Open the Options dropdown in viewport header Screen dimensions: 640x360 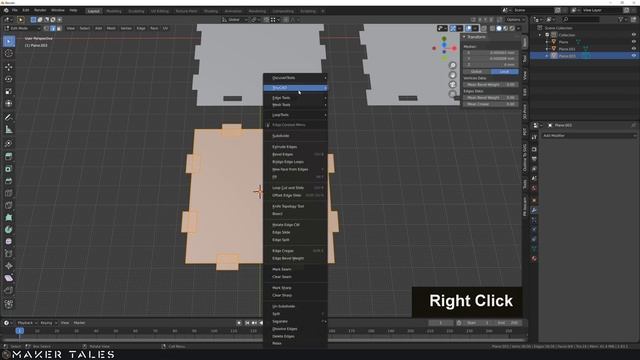point(516,20)
